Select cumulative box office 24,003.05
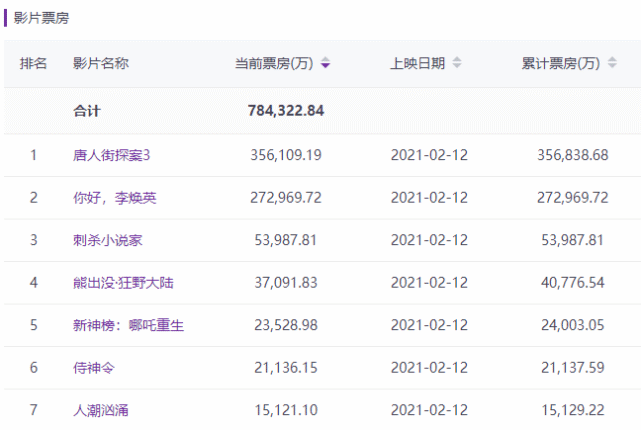The width and height of the screenshot is (641, 430). (573, 325)
